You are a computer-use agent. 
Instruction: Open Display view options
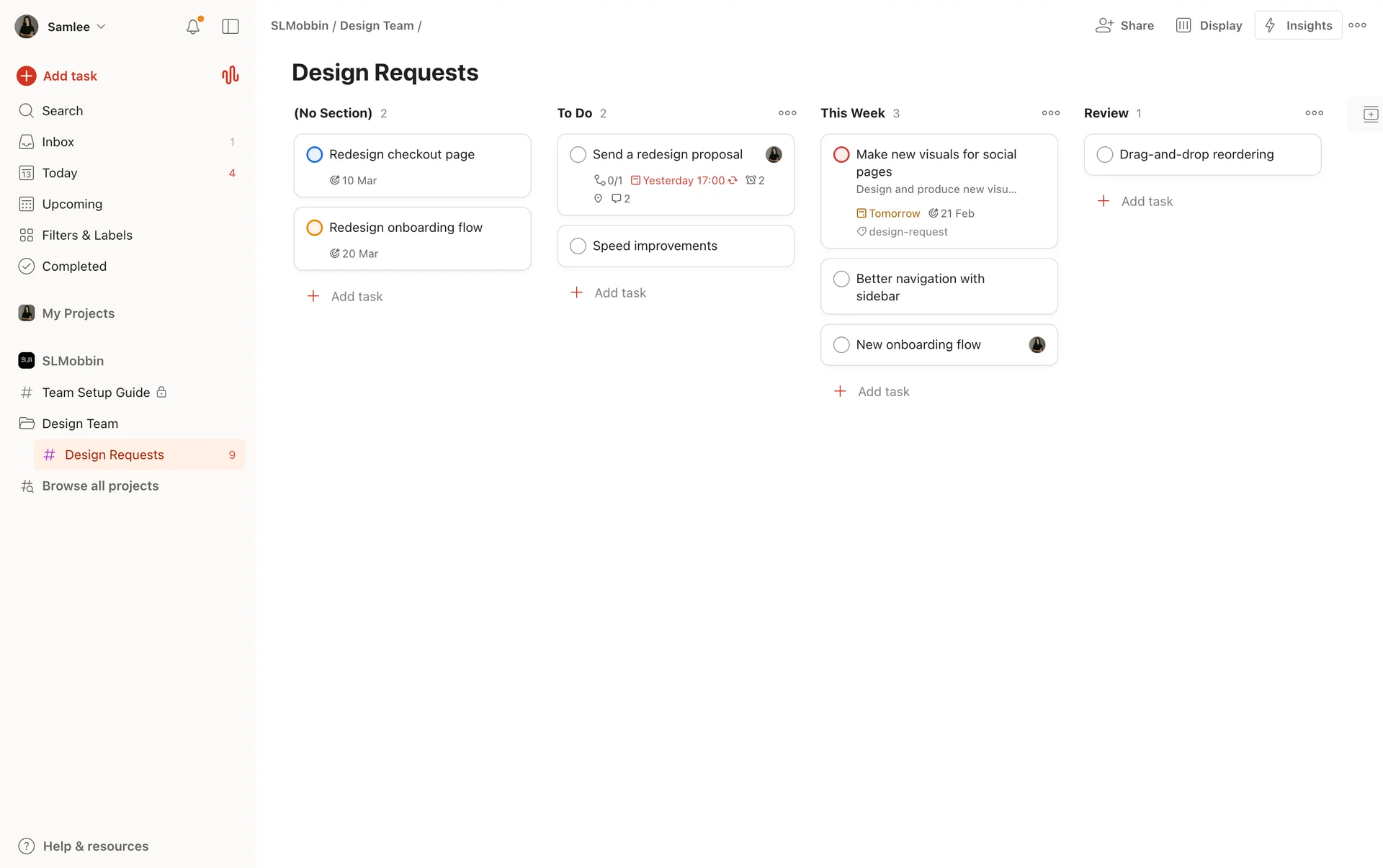[x=1209, y=25]
